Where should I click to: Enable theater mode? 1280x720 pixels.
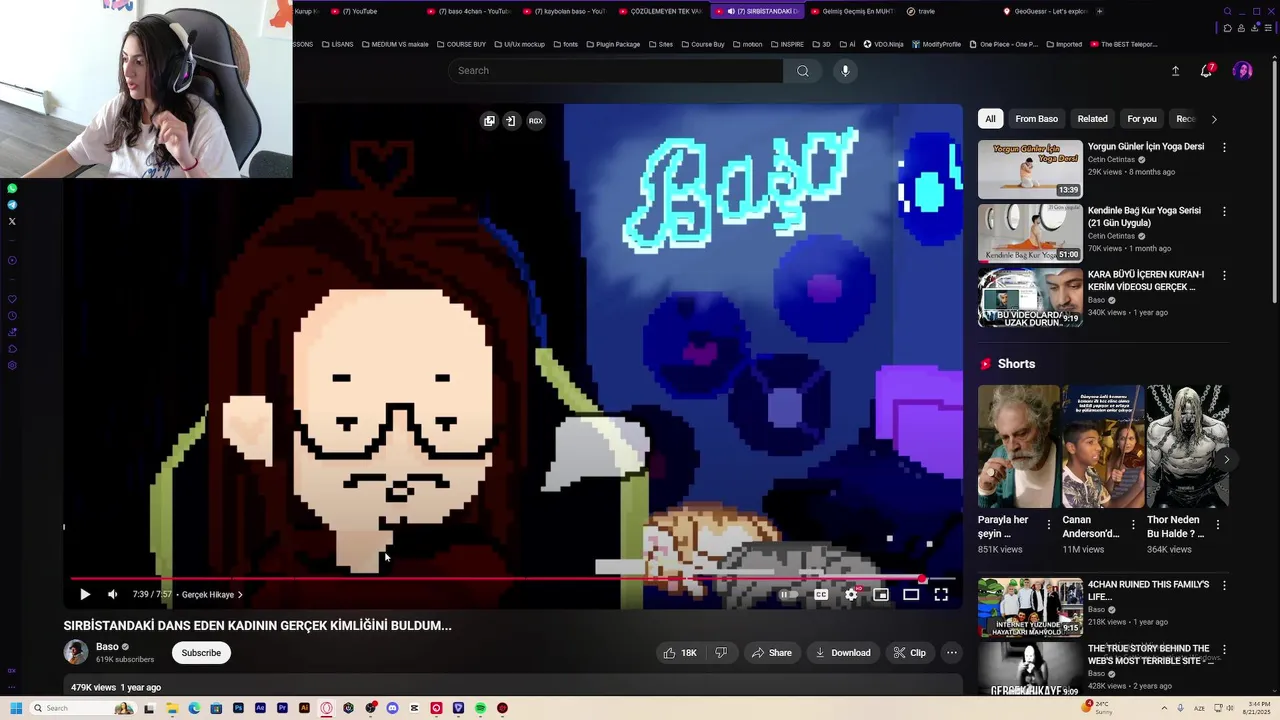point(911,594)
